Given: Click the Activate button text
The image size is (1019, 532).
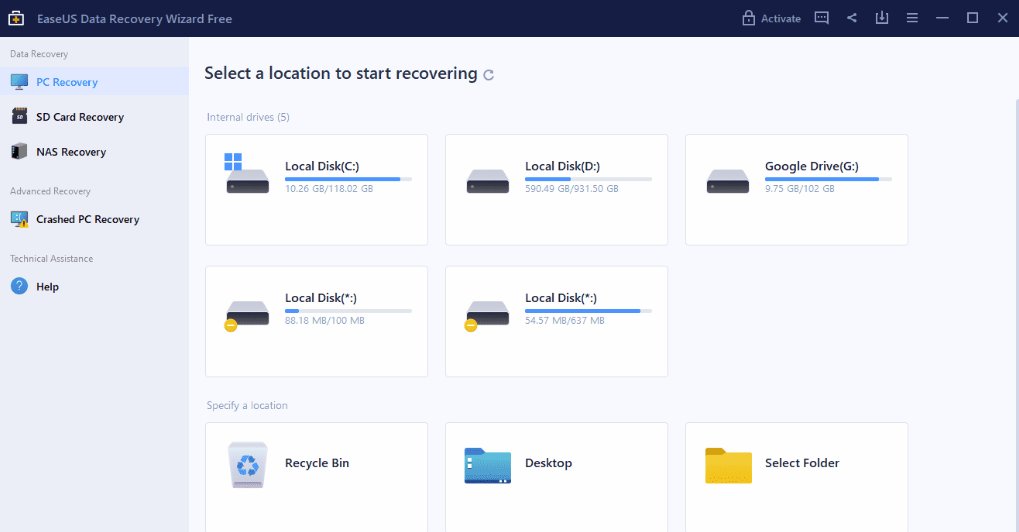Looking at the screenshot, I should 780,19.
